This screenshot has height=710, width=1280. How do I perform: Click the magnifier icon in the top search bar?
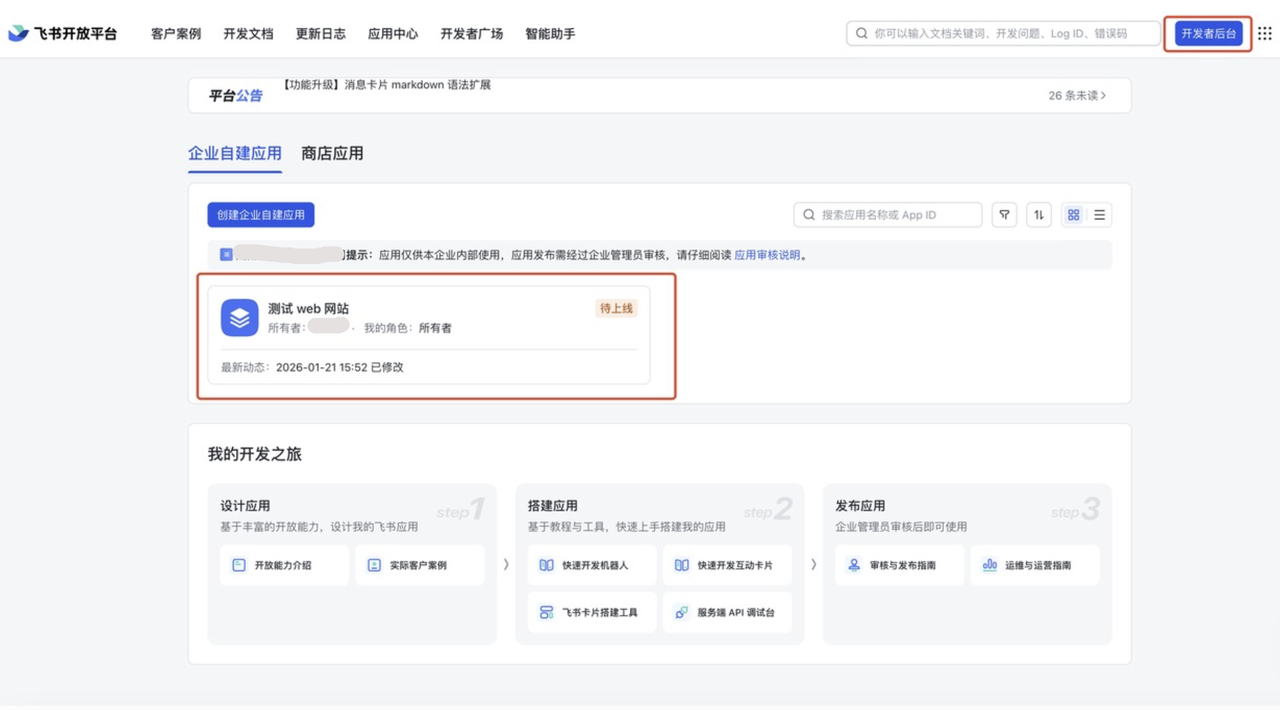[x=861, y=33]
